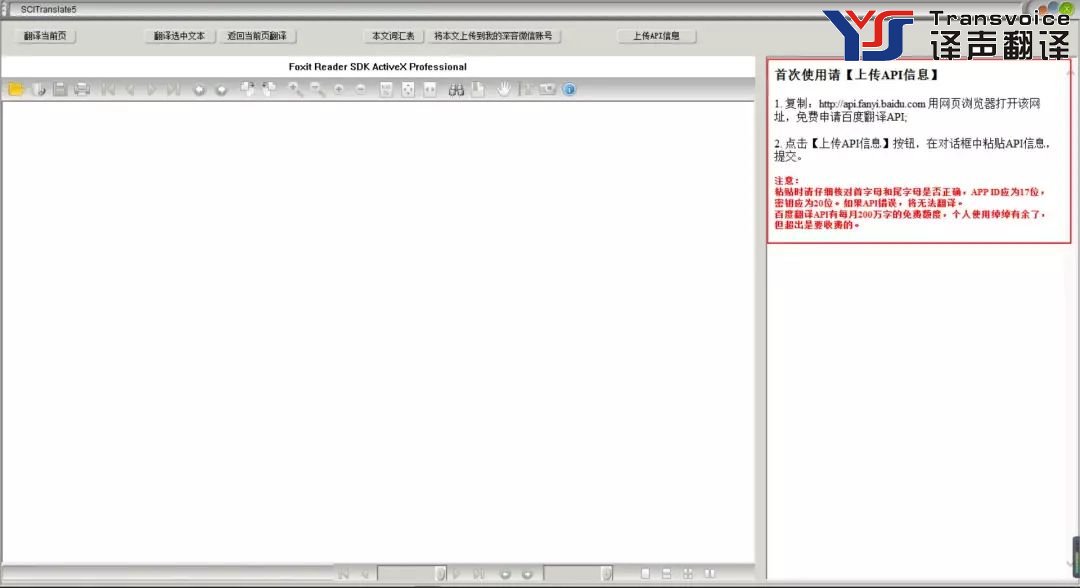Click the previous view round icon in top toolbar
This screenshot has width=1080, height=588.
click(x=199, y=90)
